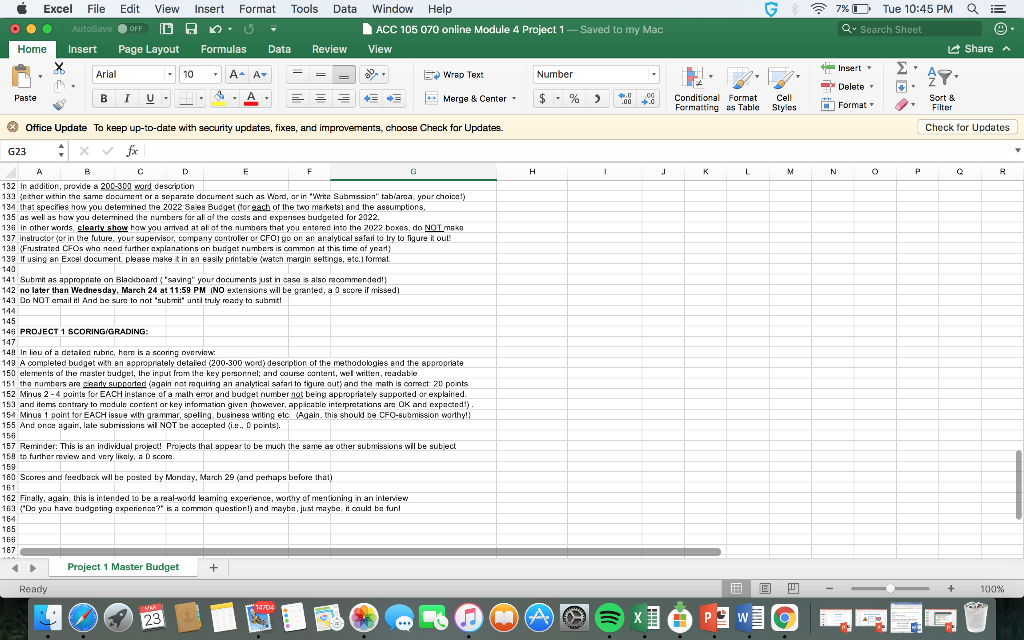Click the Format Painter brush icon

(x=59, y=104)
